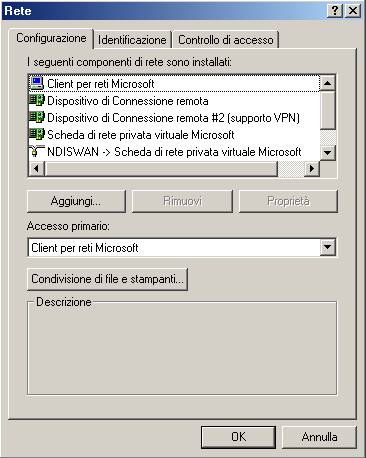The width and height of the screenshot is (366, 458).
Task: Confirm with the OK button
Action: (238, 437)
